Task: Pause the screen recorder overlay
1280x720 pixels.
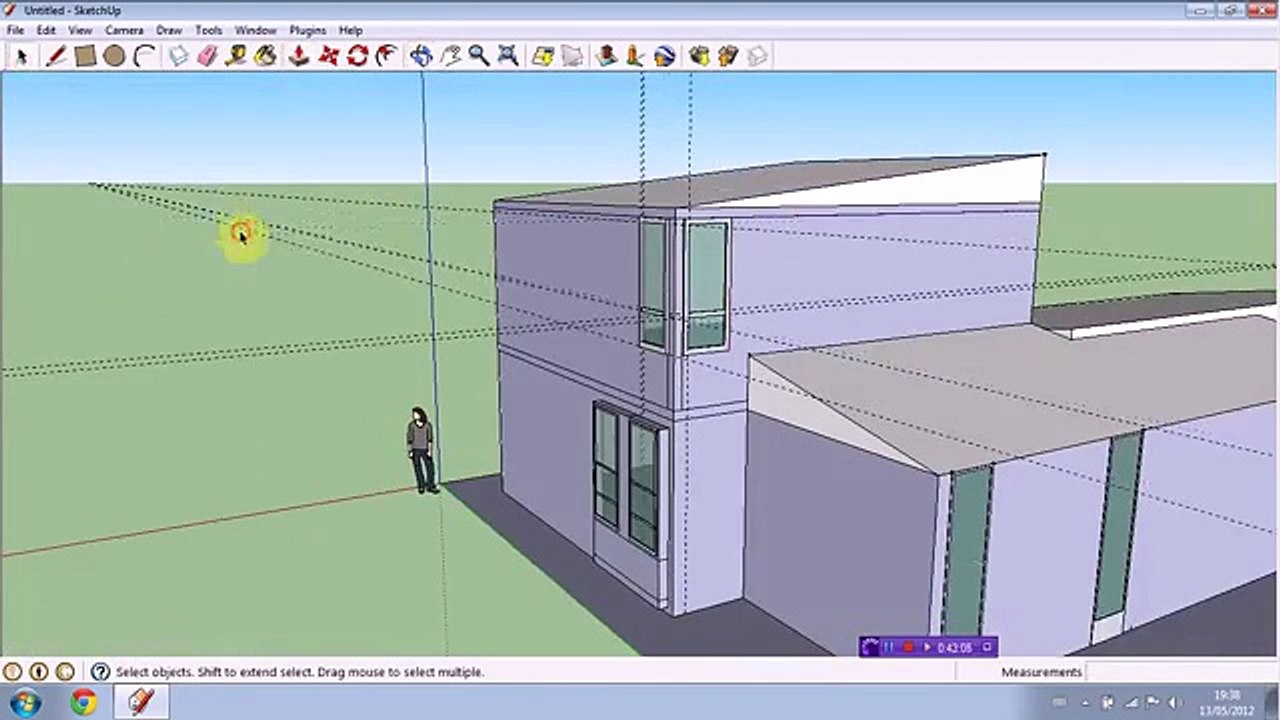Action: (887, 647)
